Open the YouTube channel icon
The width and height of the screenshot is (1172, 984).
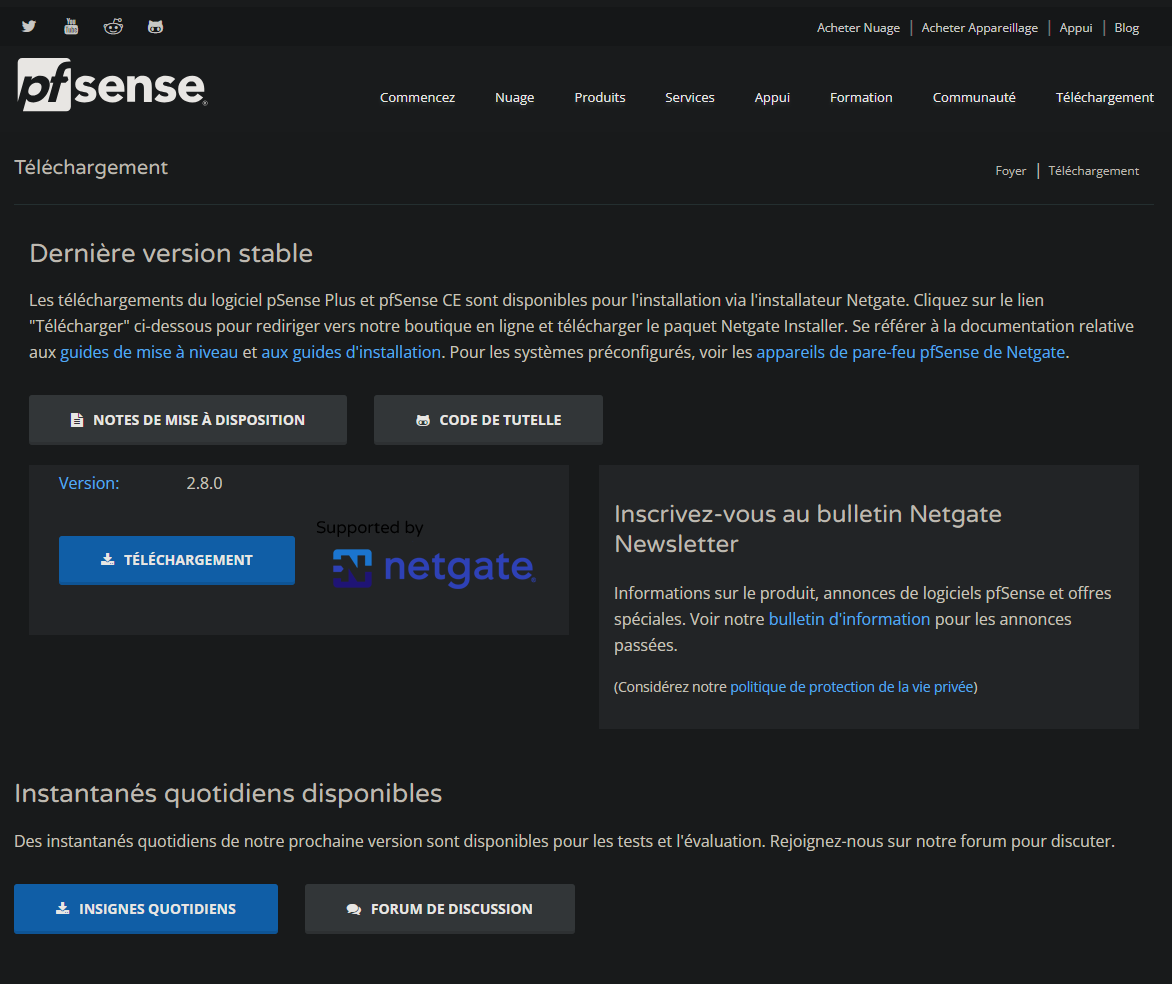(71, 27)
